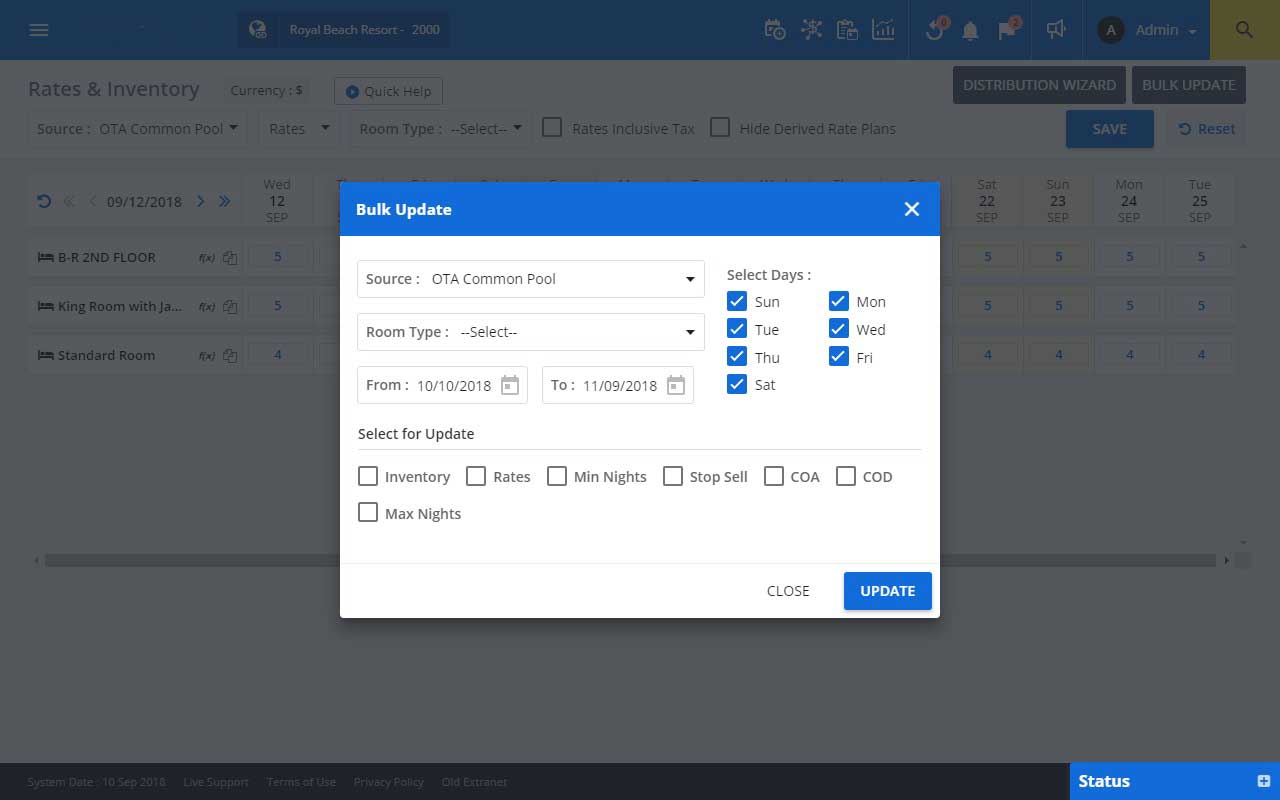The height and width of the screenshot is (800, 1280).
Task: Check the Inventory update option
Action: (x=368, y=476)
